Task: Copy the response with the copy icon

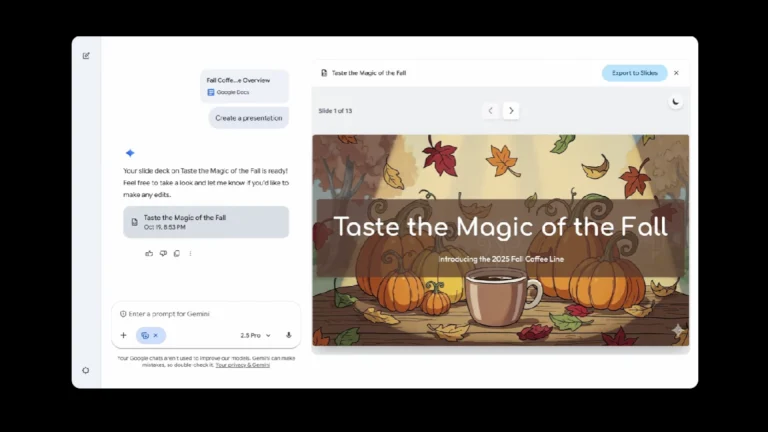Action: tap(177, 253)
